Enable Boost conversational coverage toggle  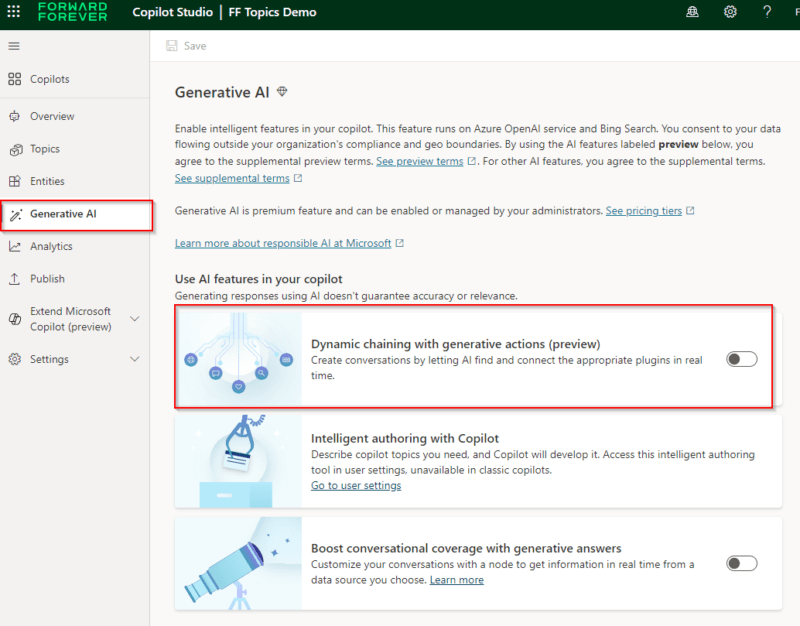741,563
